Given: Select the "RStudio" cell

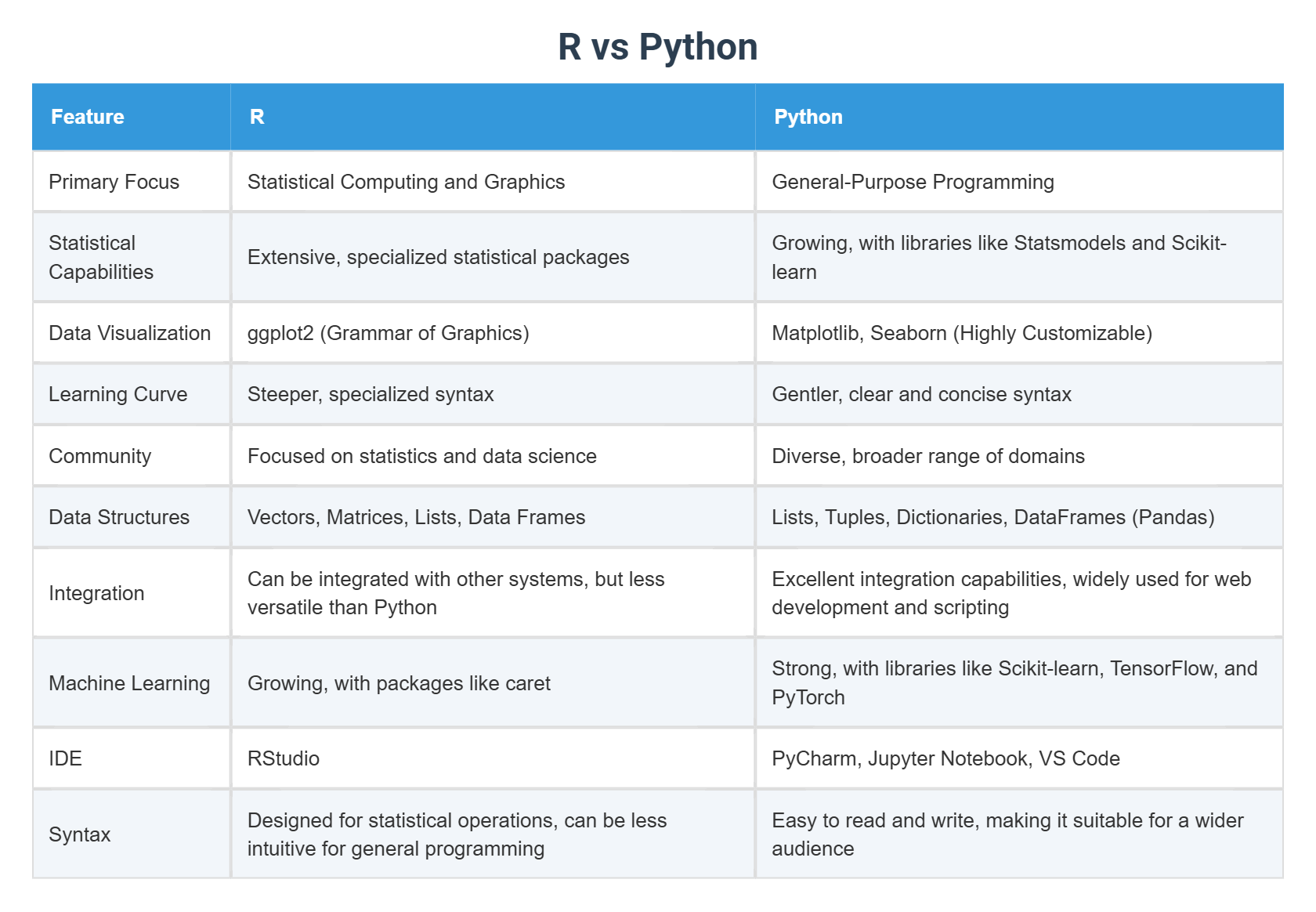Looking at the screenshot, I should (x=493, y=758).
